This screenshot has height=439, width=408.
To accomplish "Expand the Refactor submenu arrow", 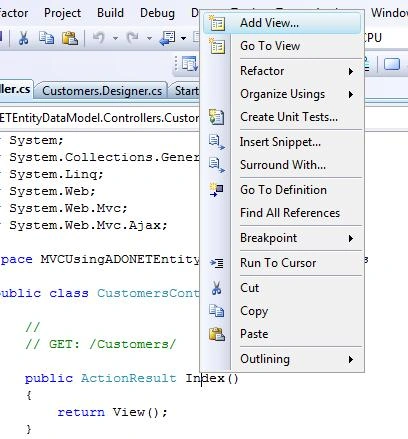I will (351, 71).
